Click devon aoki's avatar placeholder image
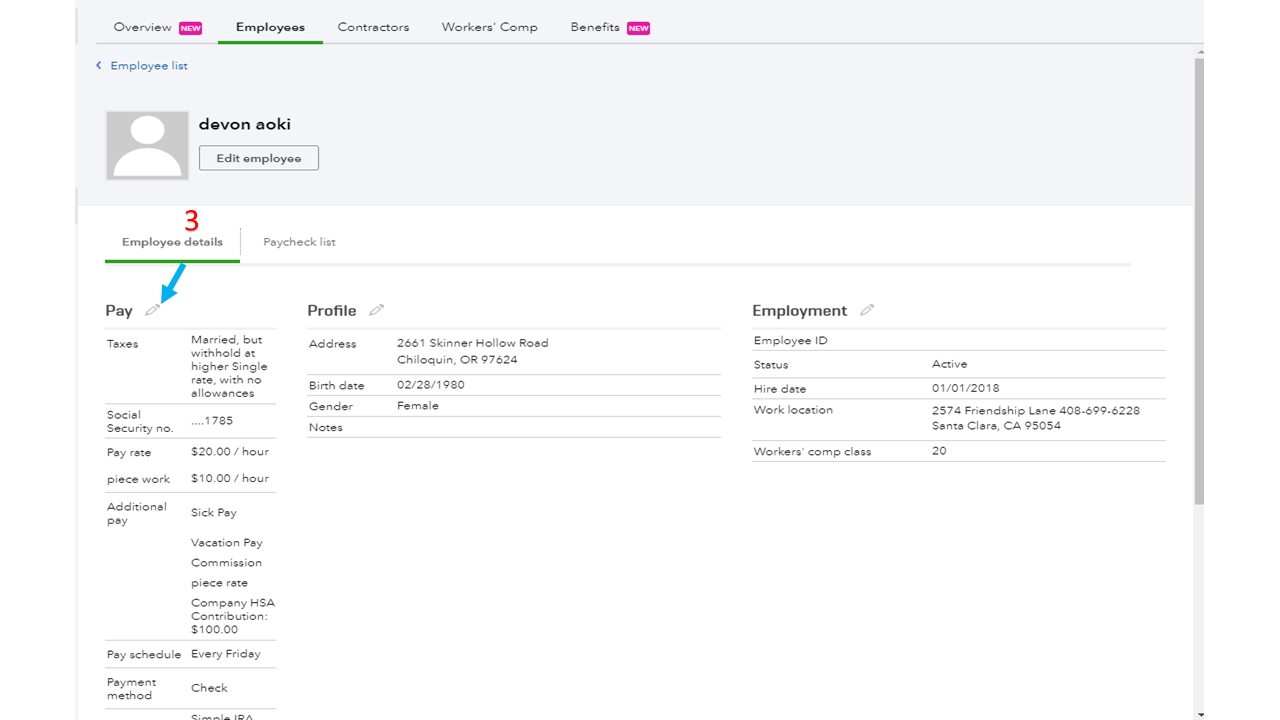The image size is (1280, 720). (147, 145)
